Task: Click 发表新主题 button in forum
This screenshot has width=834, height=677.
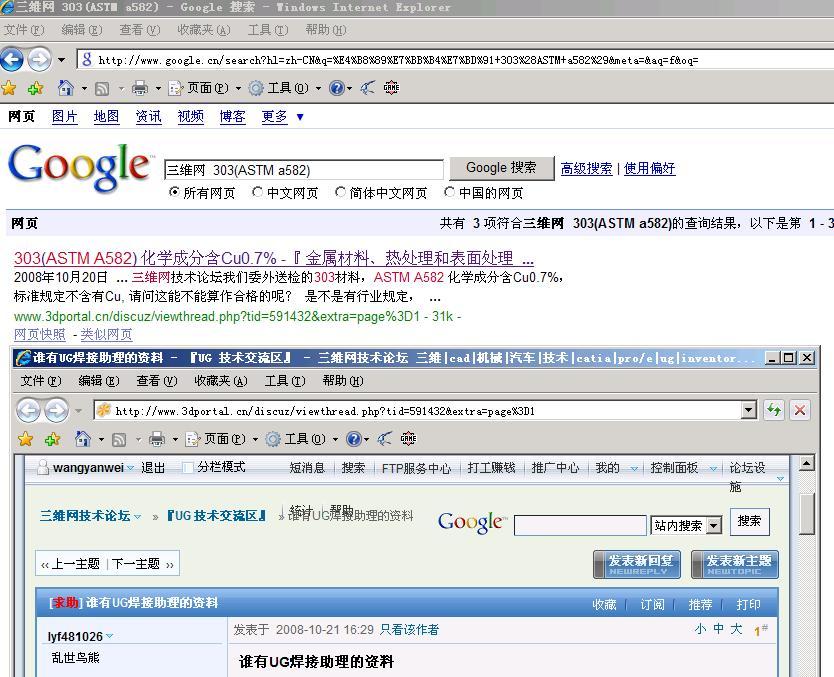Action: pos(735,564)
